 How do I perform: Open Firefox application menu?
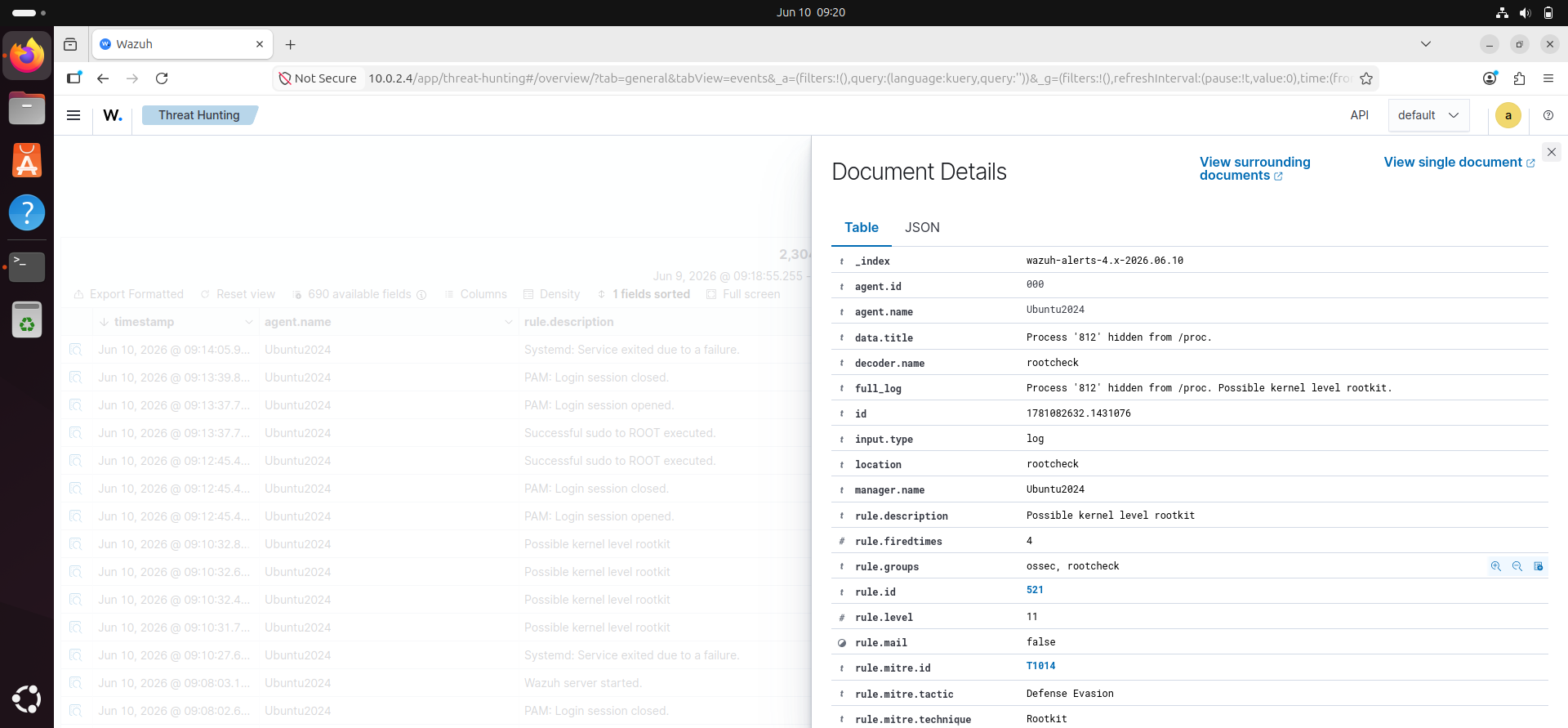point(1548,78)
